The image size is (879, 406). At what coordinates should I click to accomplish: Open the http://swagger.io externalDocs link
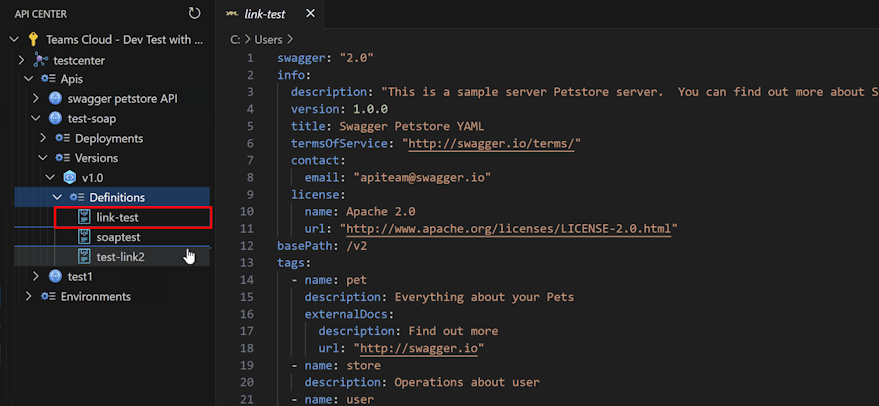[x=418, y=348]
